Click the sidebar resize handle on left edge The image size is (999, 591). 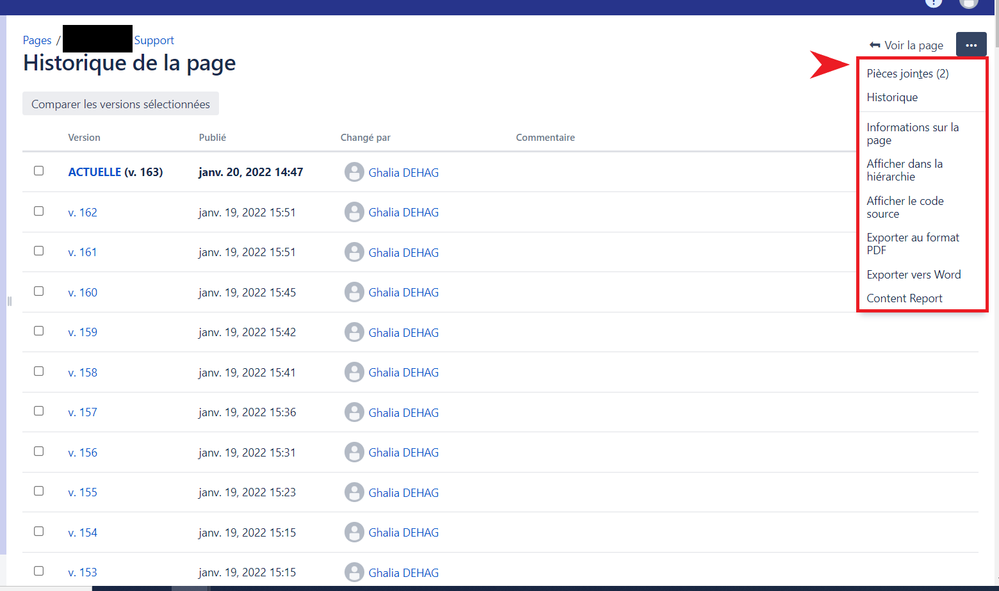coord(10,301)
